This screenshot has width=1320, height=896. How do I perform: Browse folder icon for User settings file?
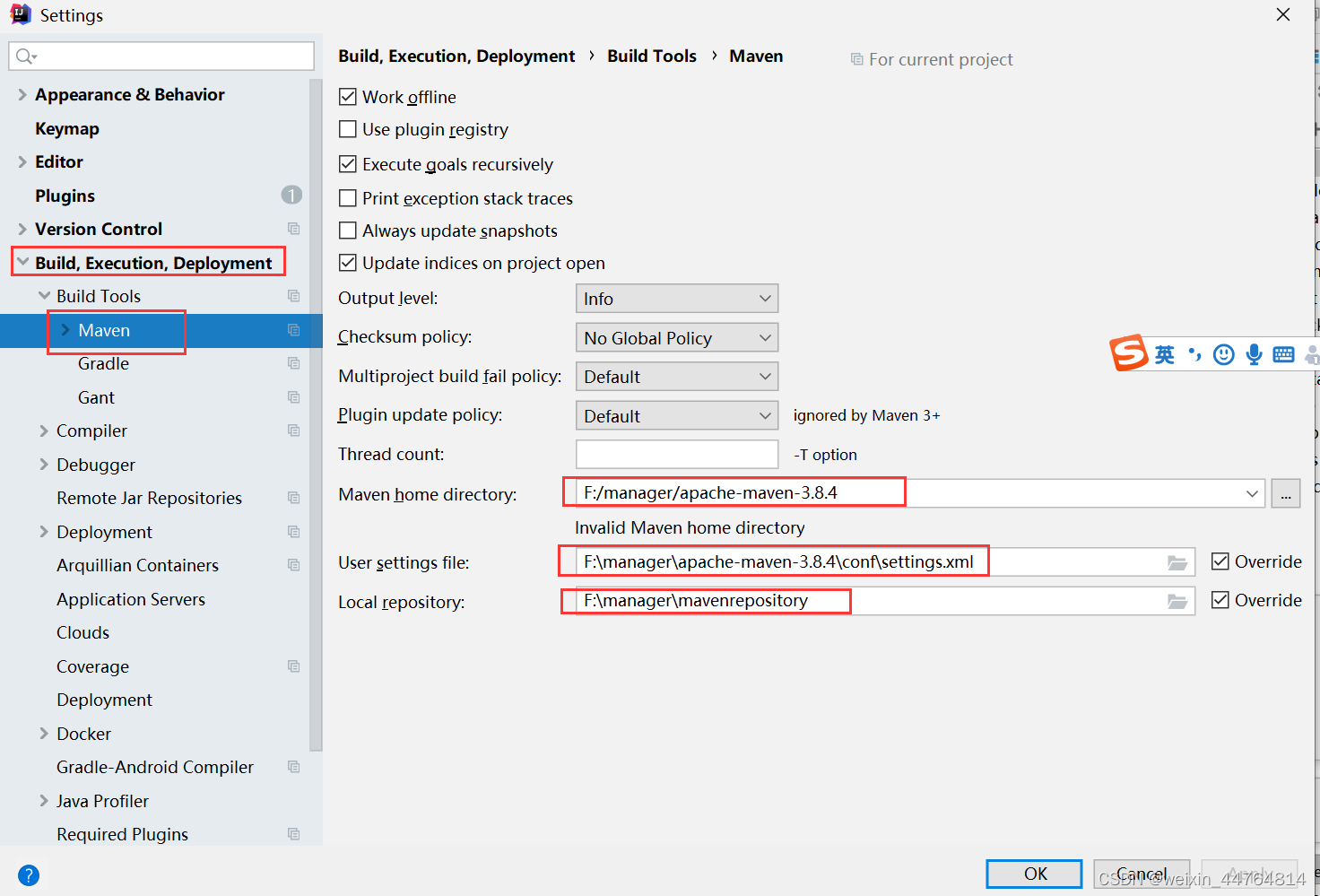(x=1177, y=562)
